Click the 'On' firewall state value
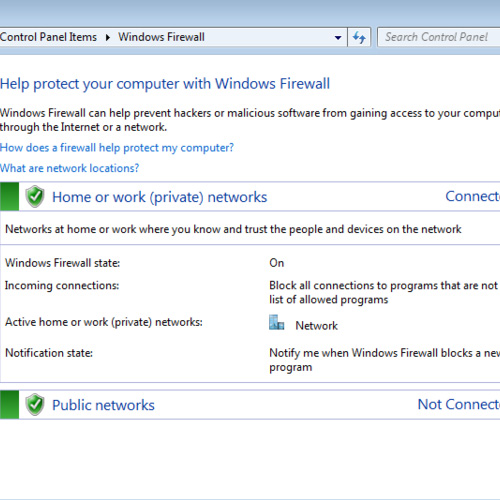The width and height of the screenshot is (500, 500). pyautogui.click(x=277, y=263)
